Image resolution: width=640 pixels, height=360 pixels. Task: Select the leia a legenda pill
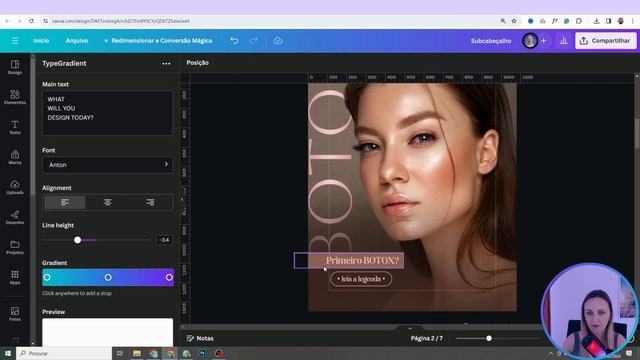[x=361, y=279]
